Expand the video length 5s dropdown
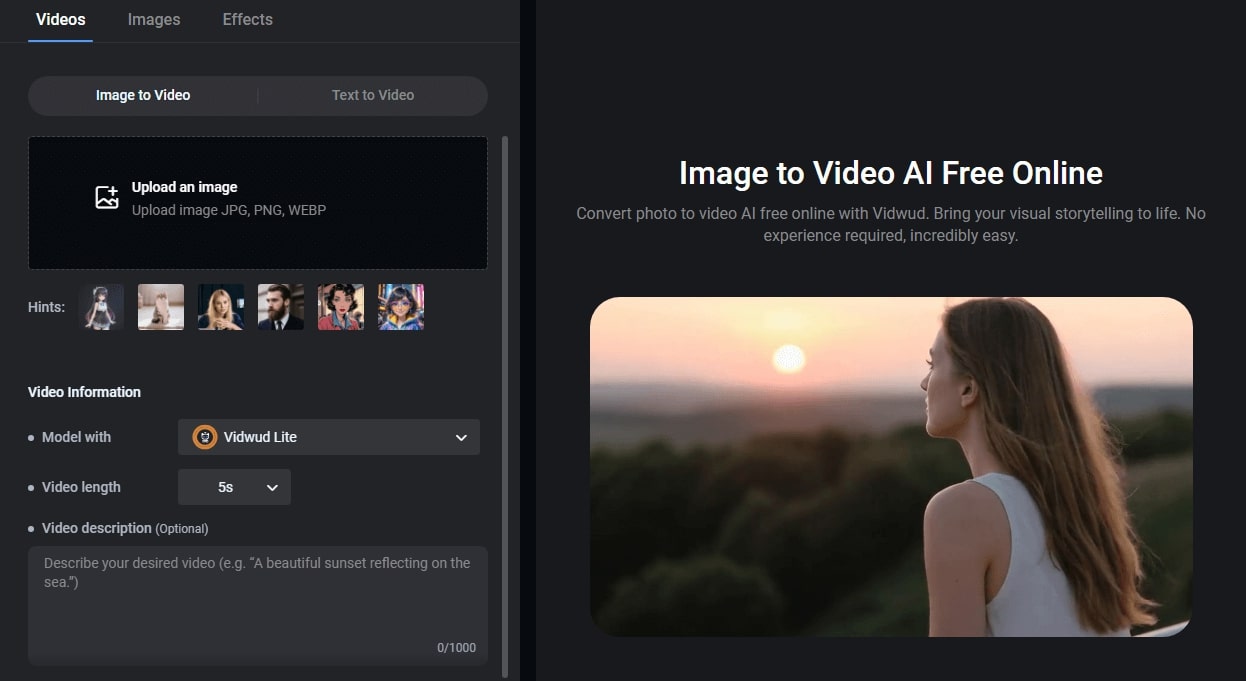Screen dimensions: 1246x681 click(x=234, y=487)
